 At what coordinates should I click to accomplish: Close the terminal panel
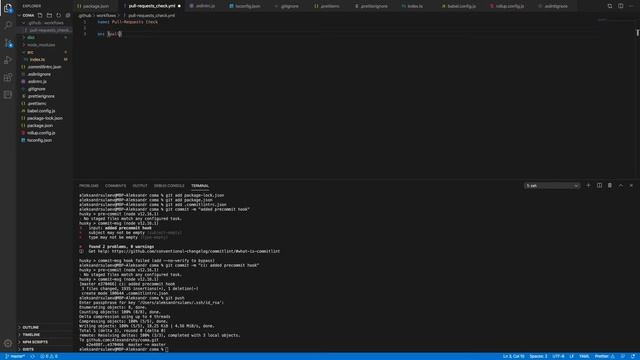[x=631, y=185]
